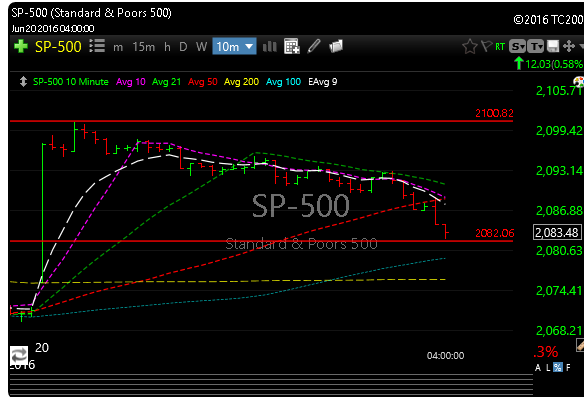Click the 2,086.88 price scale value
This screenshot has height=397, width=584.
click(x=559, y=211)
